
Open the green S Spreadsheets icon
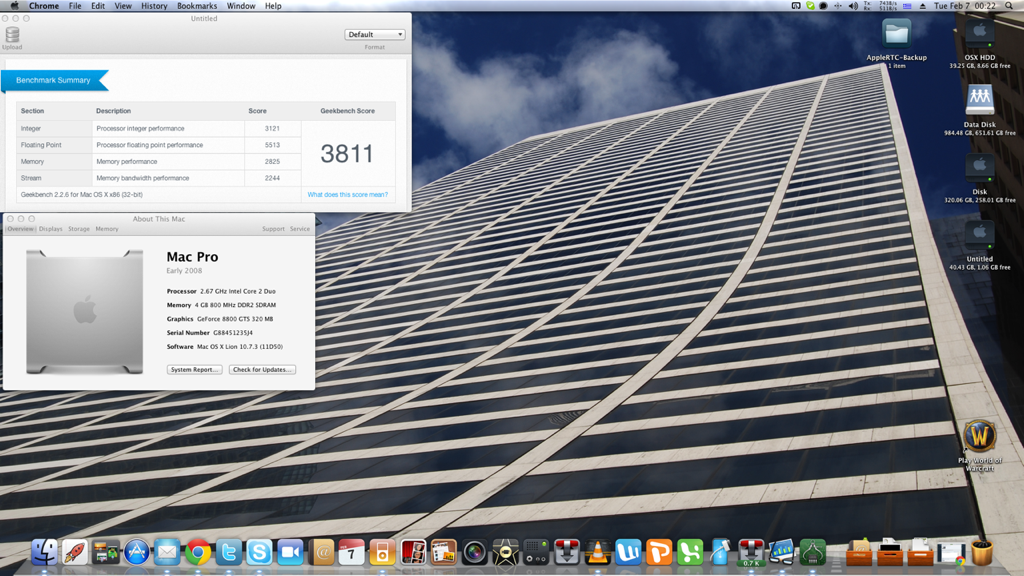pyautogui.click(x=690, y=552)
